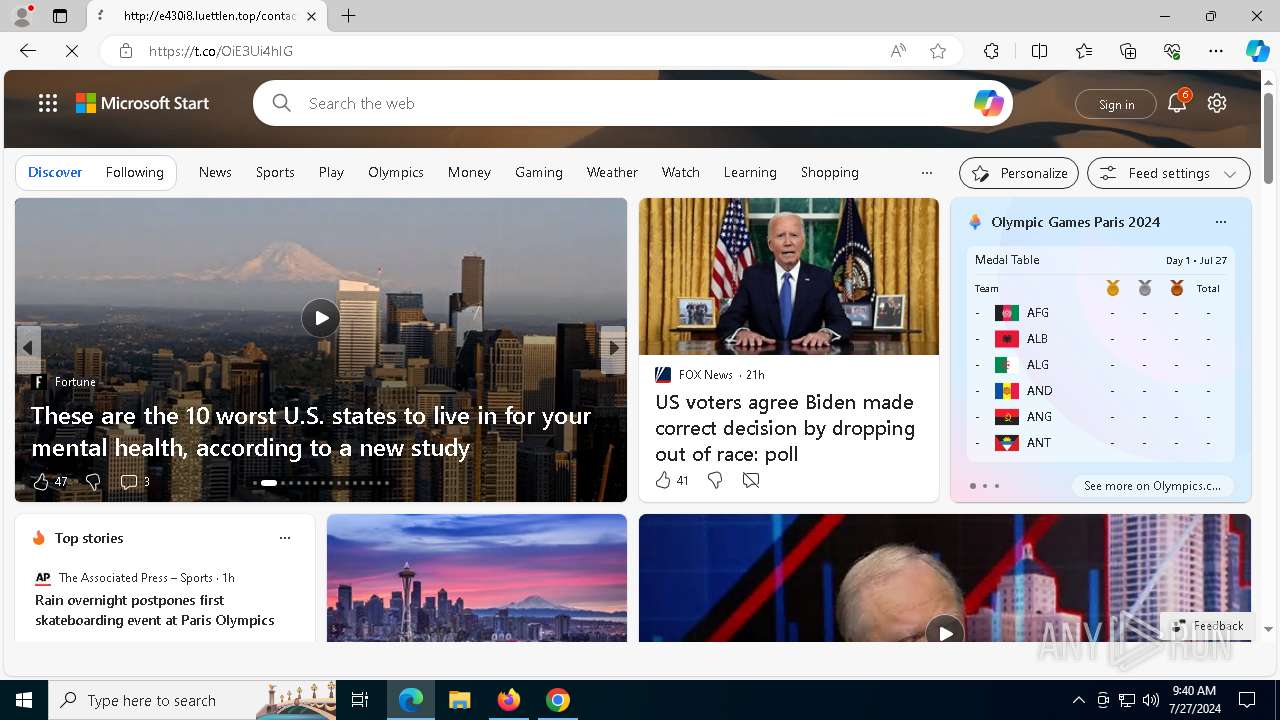This screenshot has width=1280, height=720.
Task: Select second Olympic widget page dot
Action: [984, 486]
